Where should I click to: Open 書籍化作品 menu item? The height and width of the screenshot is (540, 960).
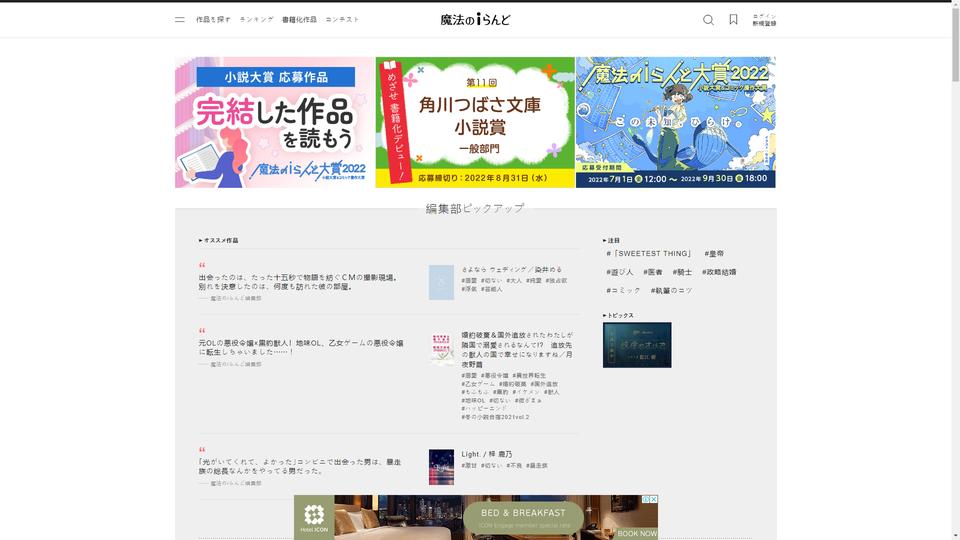[x=299, y=20]
